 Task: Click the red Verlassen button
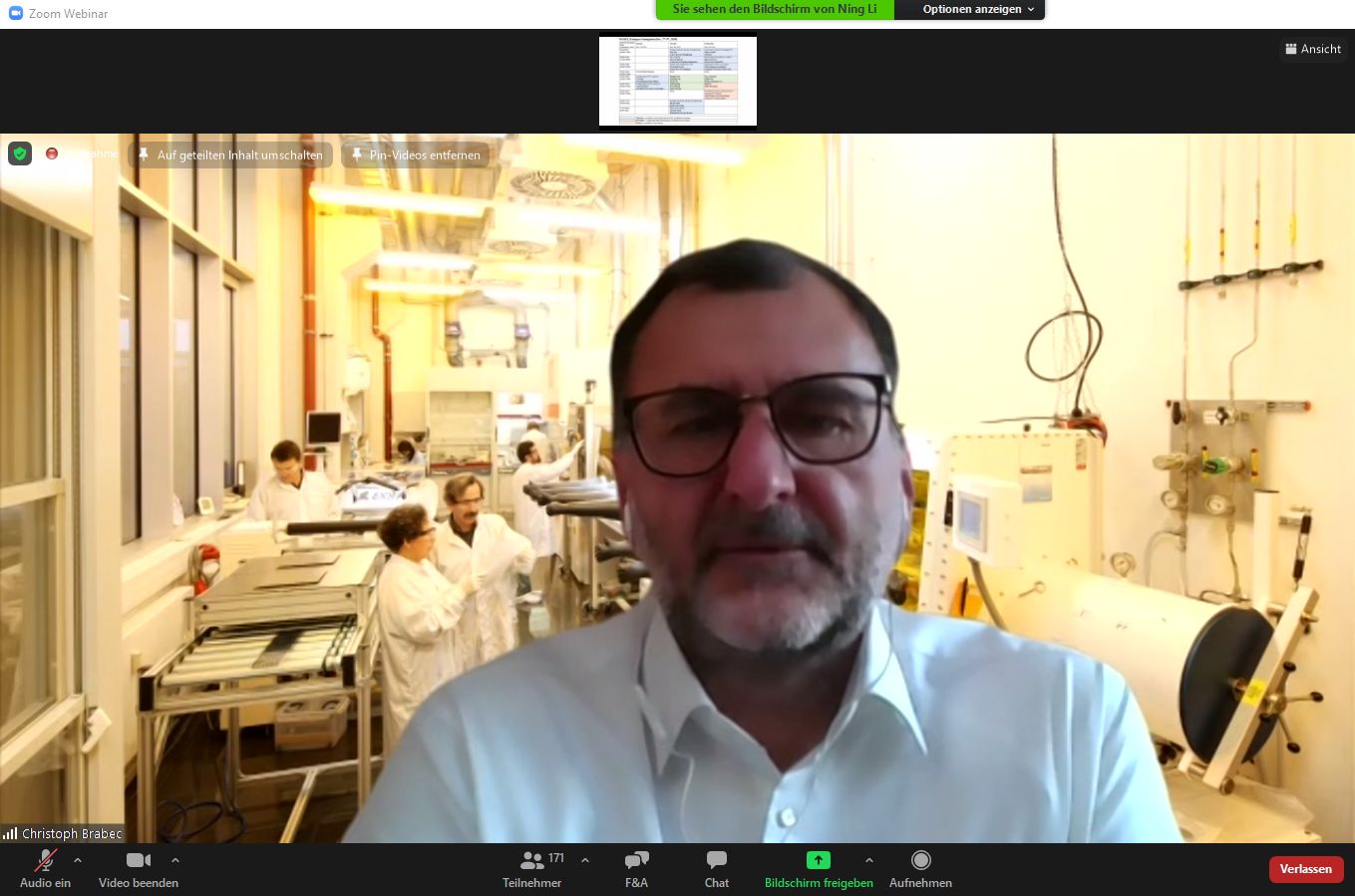(1305, 869)
